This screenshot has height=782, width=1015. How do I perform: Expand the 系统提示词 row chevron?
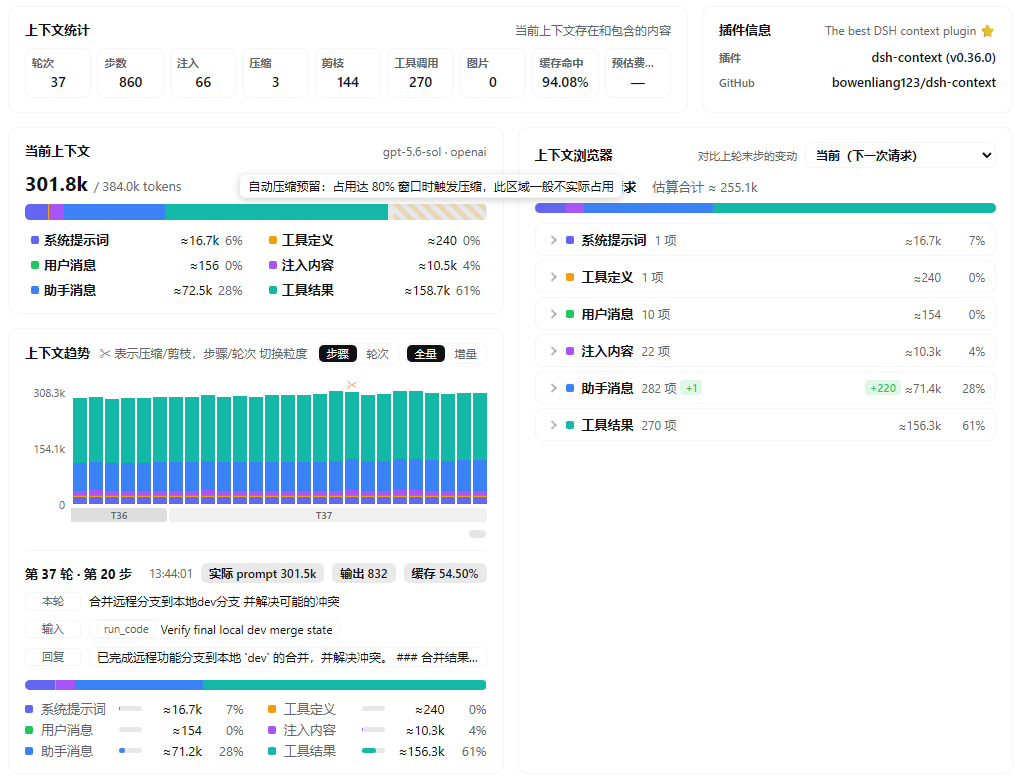click(x=553, y=240)
